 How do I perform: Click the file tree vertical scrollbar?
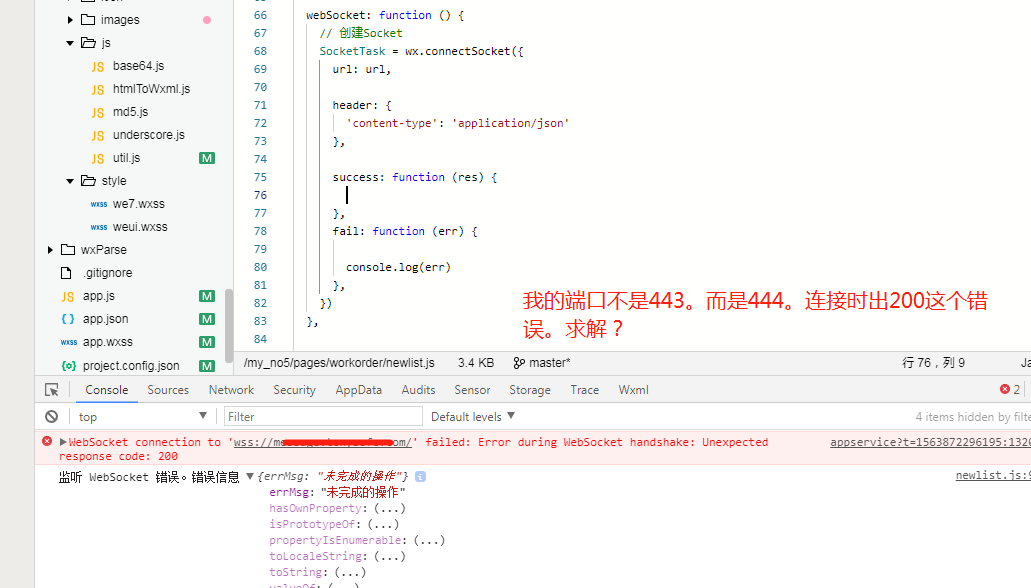[x=229, y=326]
